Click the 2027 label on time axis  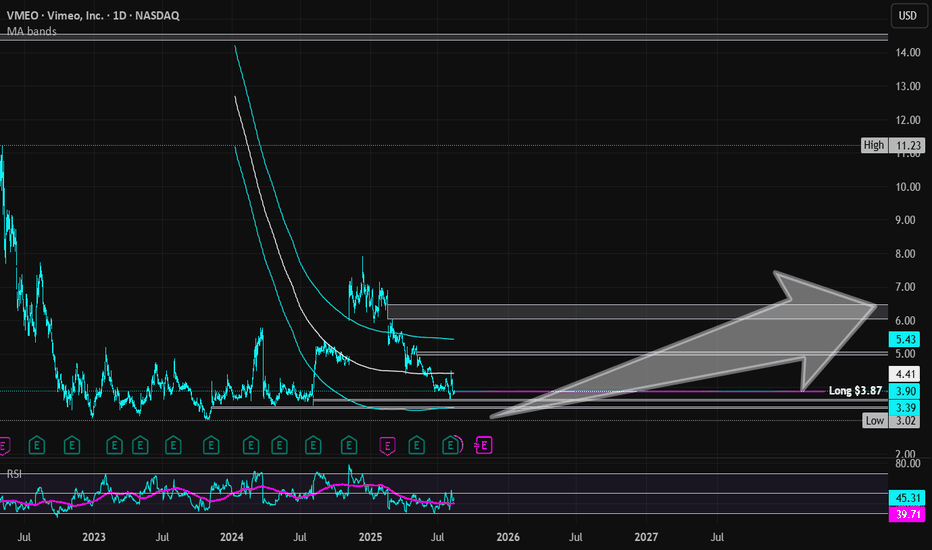click(x=646, y=537)
